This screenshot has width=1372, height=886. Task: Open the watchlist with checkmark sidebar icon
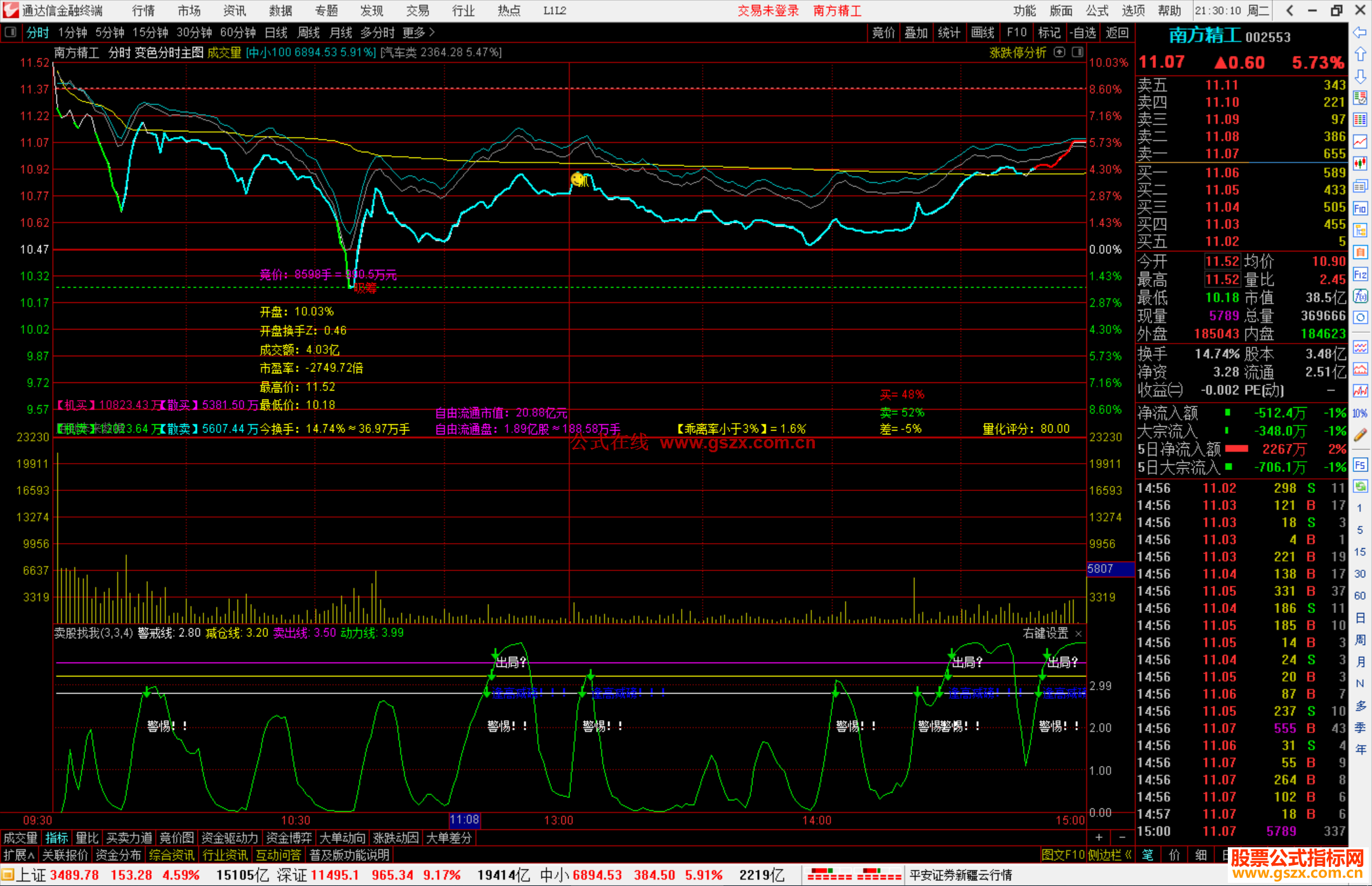[x=1360, y=98]
